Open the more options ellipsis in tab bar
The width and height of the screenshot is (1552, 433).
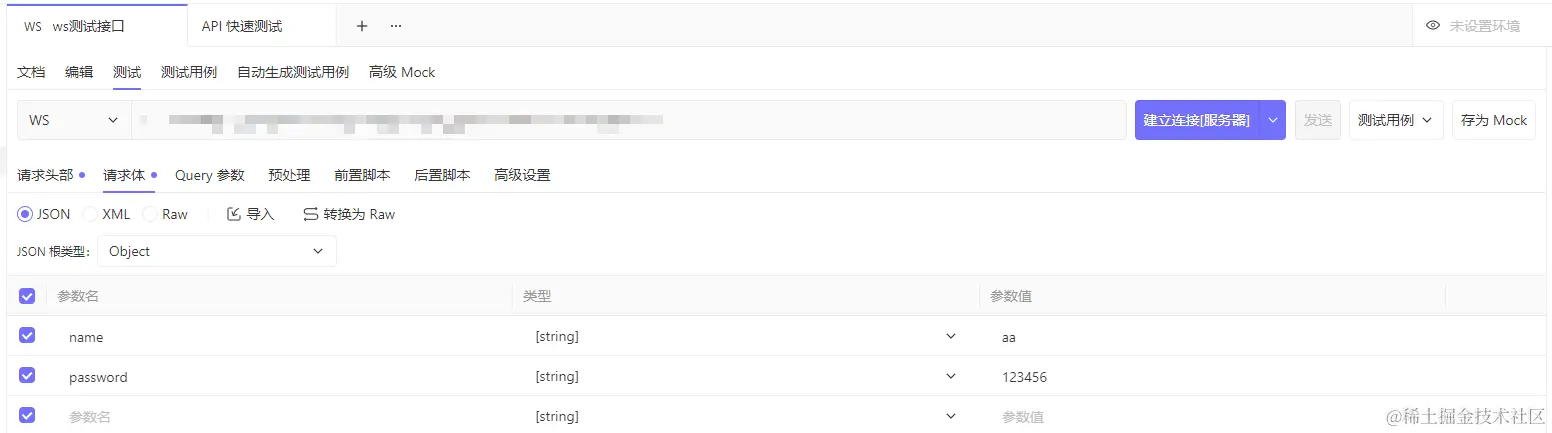coord(395,26)
